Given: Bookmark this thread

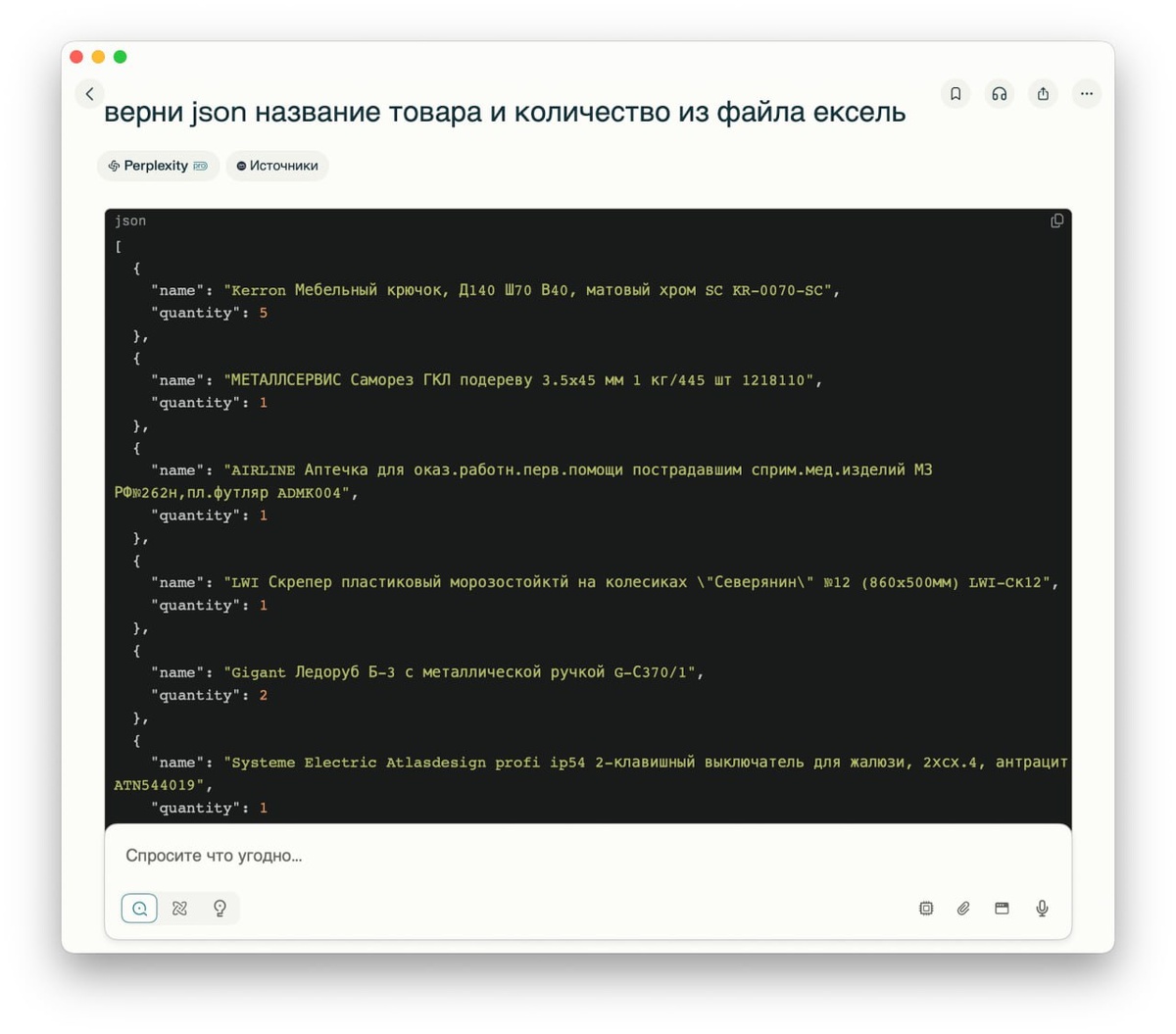Looking at the screenshot, I should [955, 94].
